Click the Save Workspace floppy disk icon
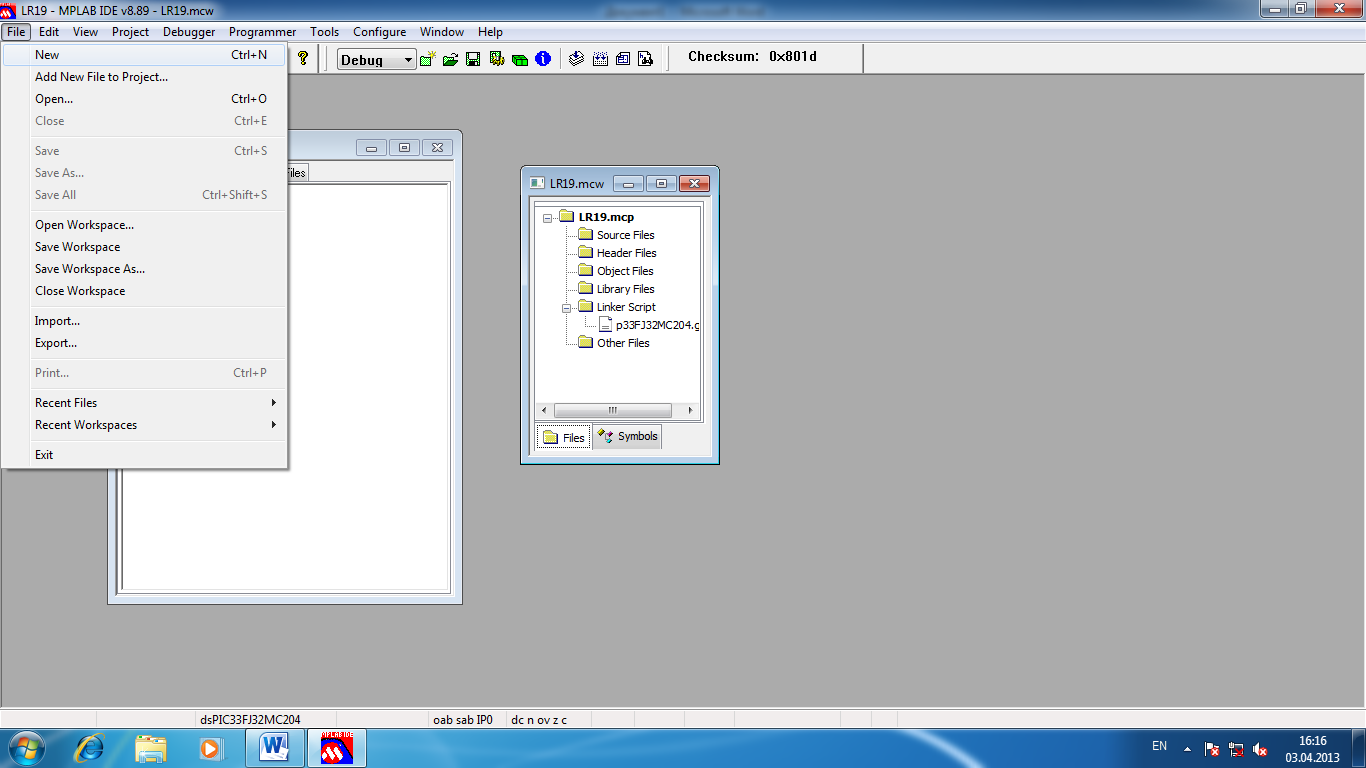The height and width of the screenshot is (768, 1366). click(x=473, y=59)
